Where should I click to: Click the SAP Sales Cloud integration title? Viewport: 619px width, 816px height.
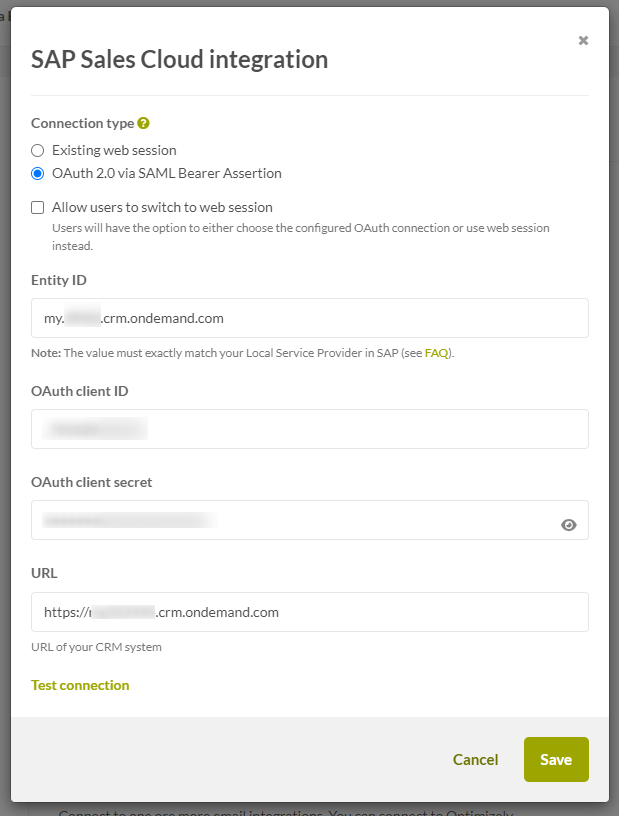(178, 60)
